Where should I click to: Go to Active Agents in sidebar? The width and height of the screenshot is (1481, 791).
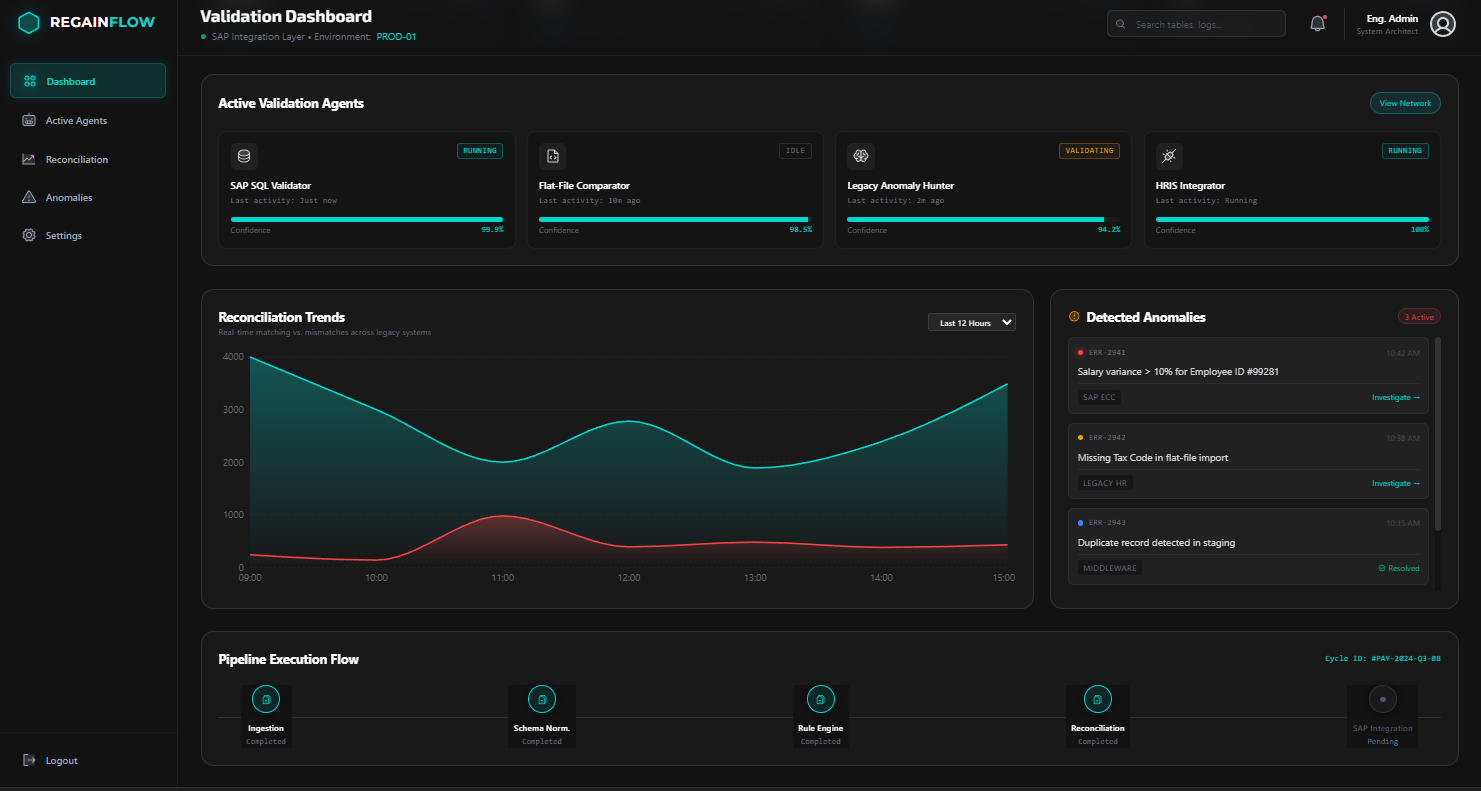coord(76,121)
